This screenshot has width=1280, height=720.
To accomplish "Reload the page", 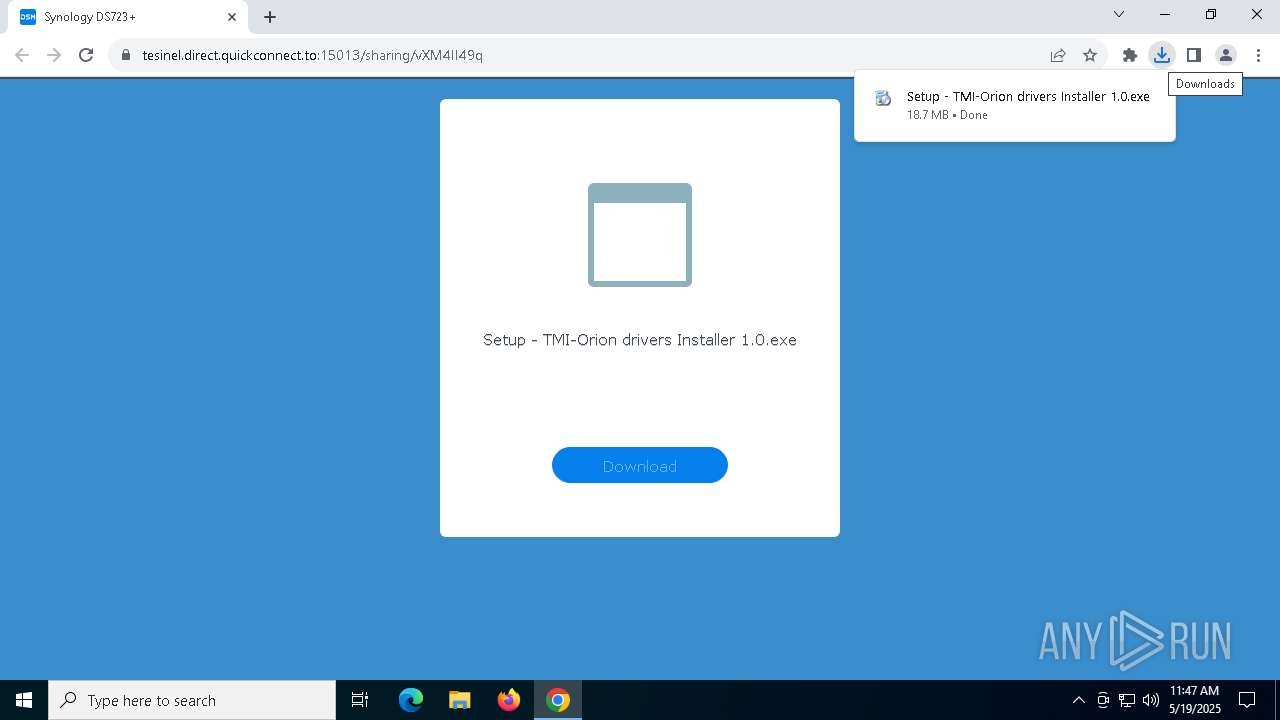I will click(86, 55).
